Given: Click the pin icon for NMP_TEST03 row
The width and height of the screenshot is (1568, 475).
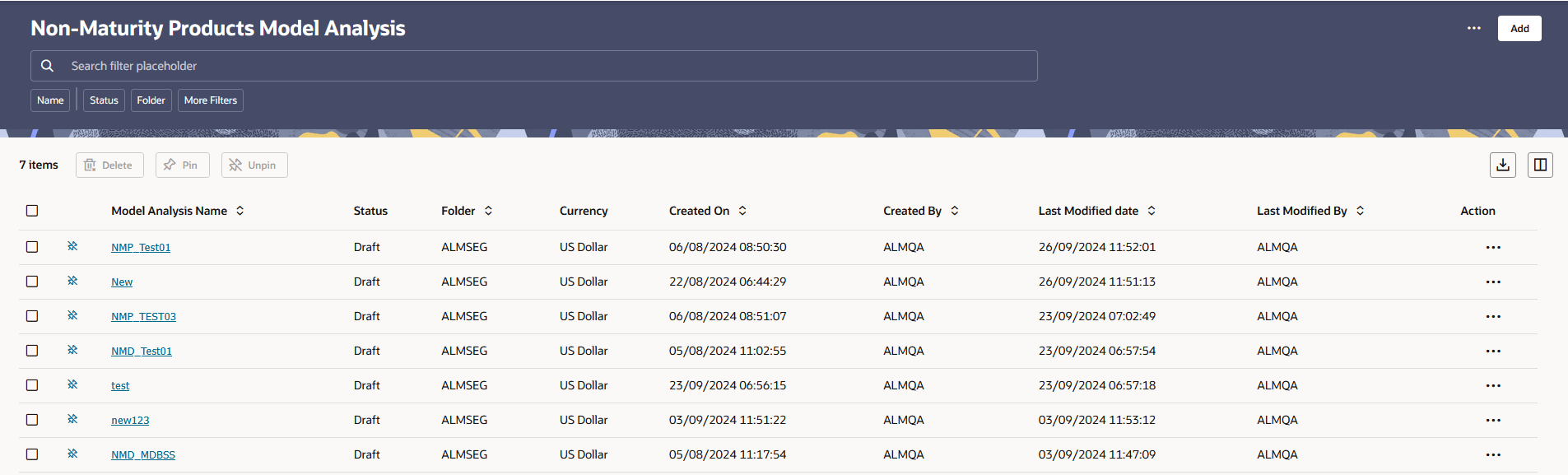Looking at the screenshot, I should pyautogui.click(x=72, y=315).
